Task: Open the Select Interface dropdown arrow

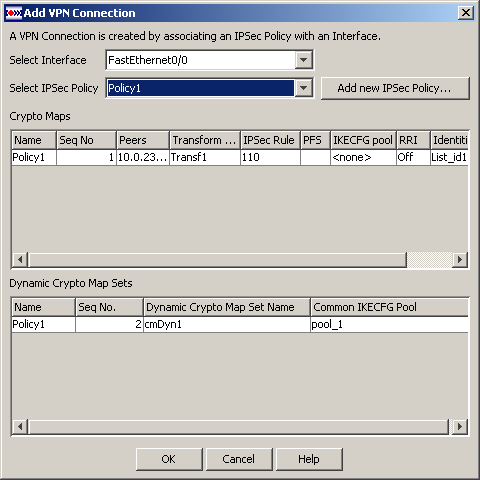Action: pos(303,60)
